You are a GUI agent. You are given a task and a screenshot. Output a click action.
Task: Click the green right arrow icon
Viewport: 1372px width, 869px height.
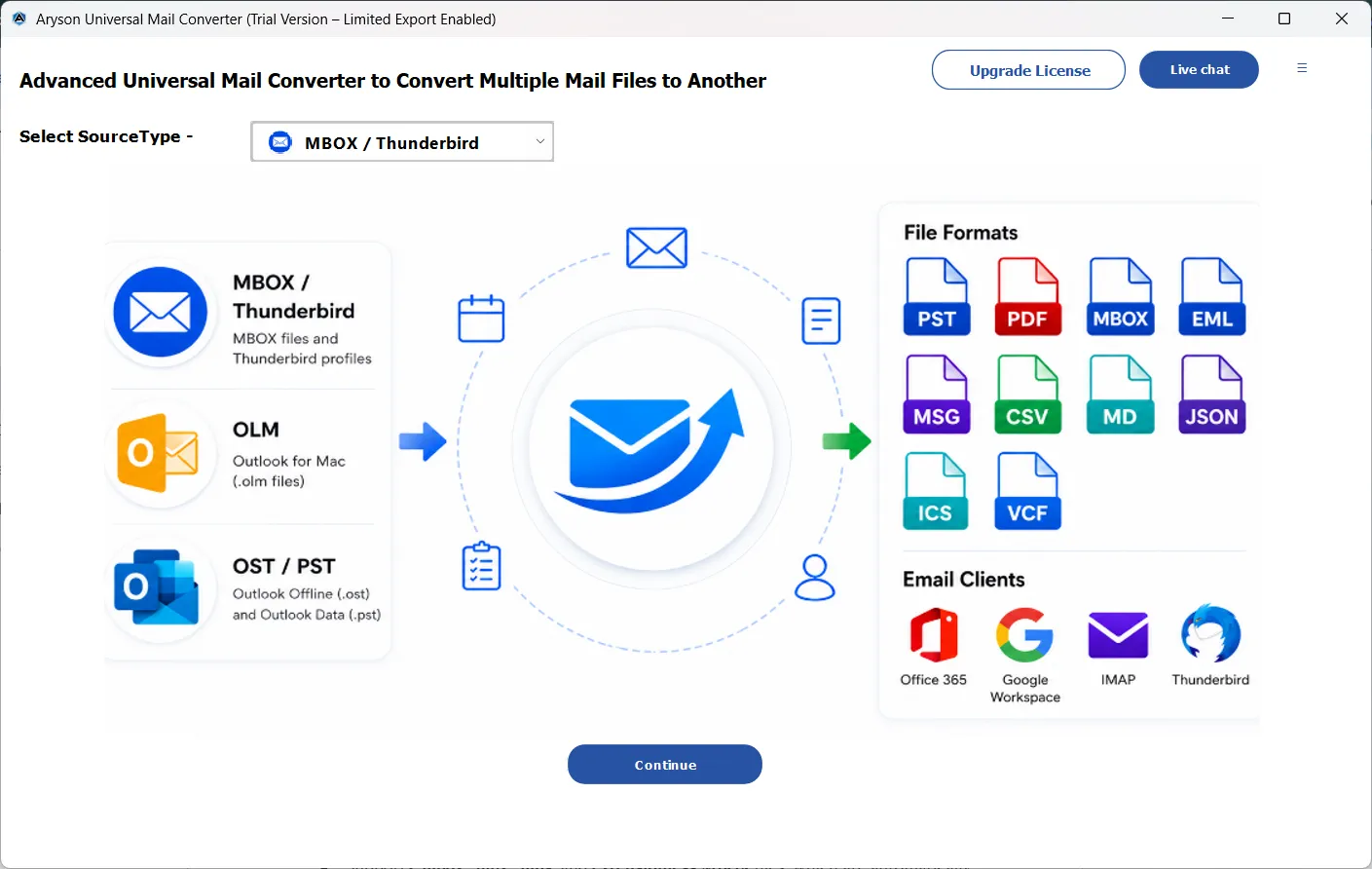click(846, 440)
